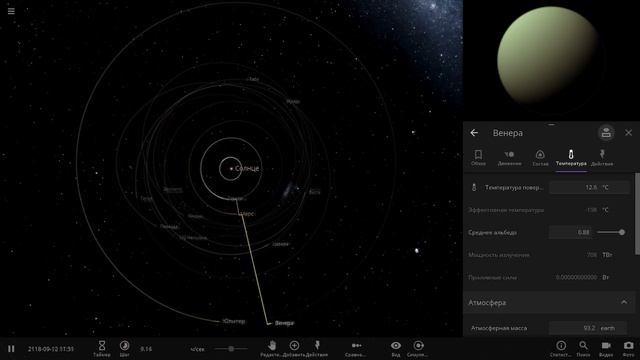This screenshot has height=360, width=640.
Task: Select the Юпитер label in the view
Action: click(234, 321)
